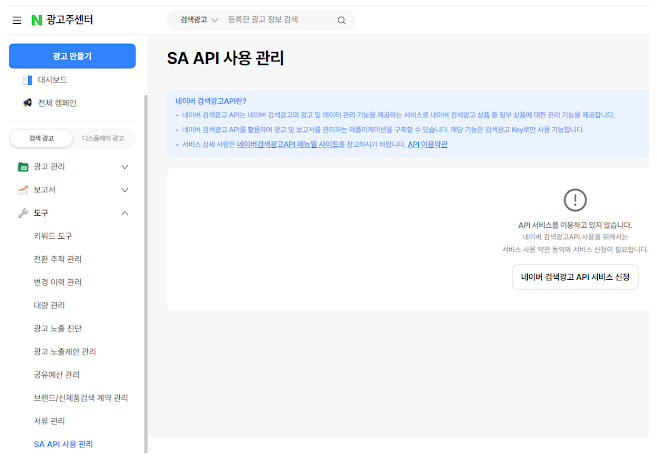Open 전환 추적 관리 menu item
This screenshot has height=458, width=657.
[57, 259]
